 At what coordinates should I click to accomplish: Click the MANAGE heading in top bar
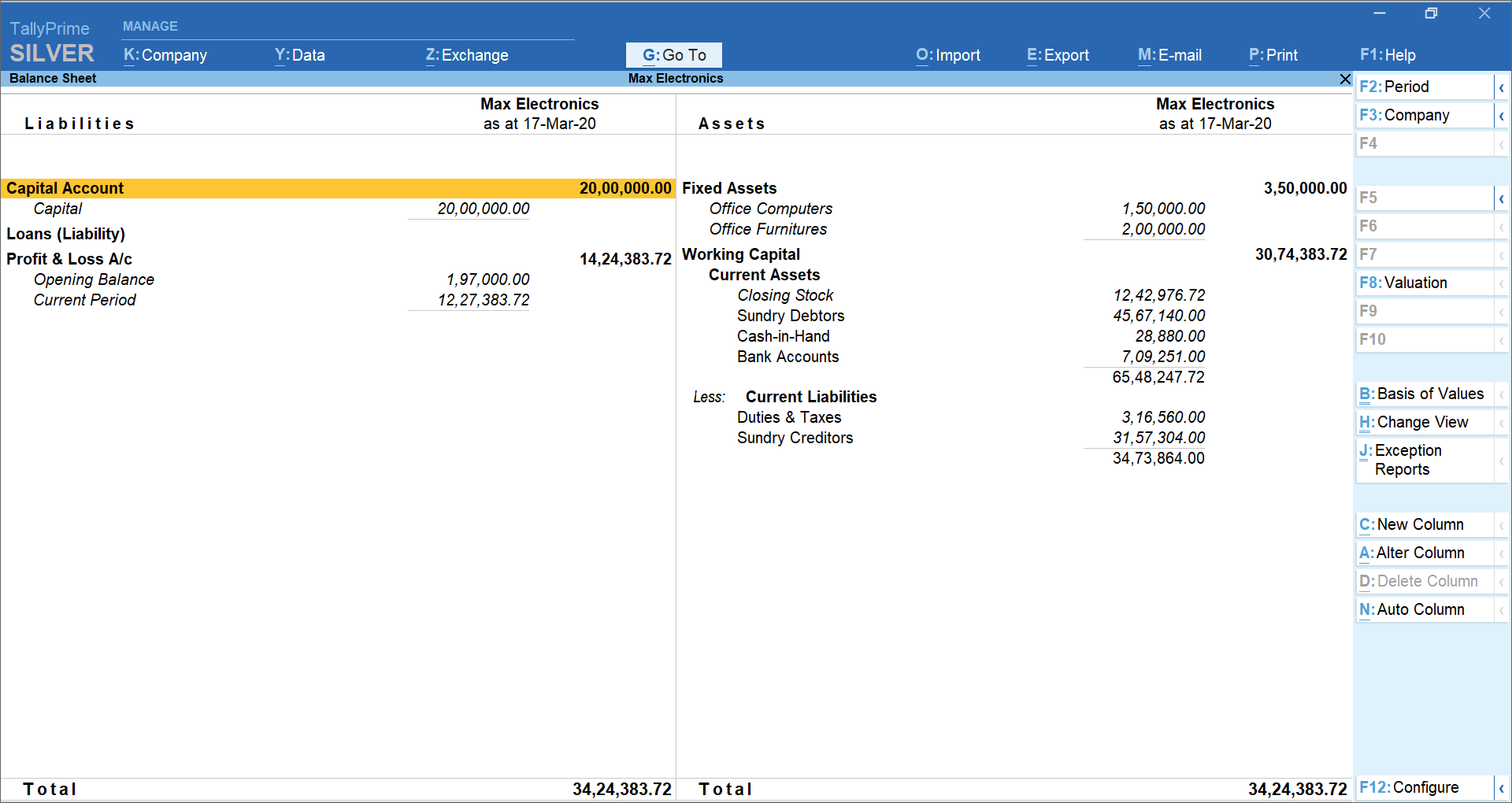point(150,27)
